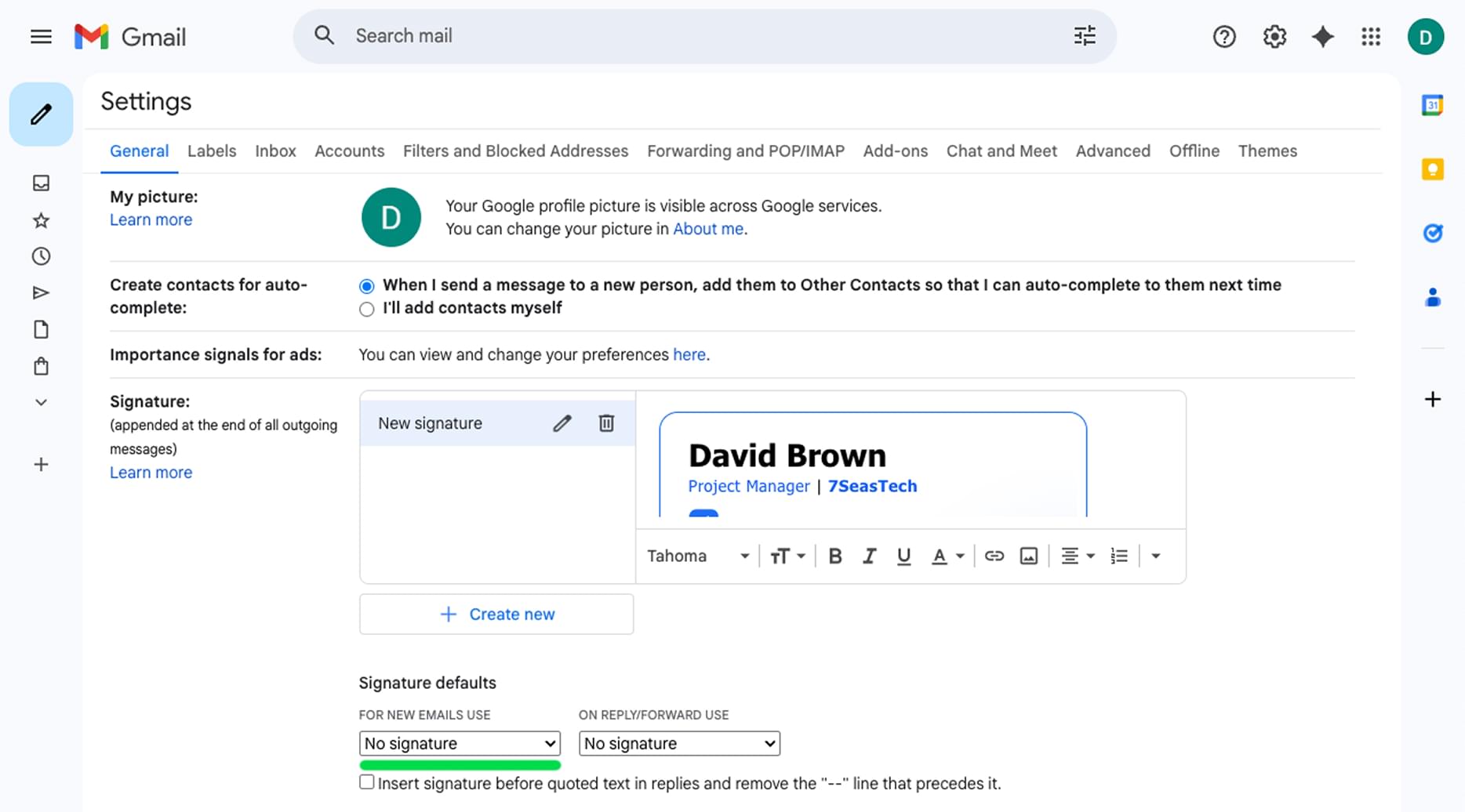Switch to the Accounts tab
The image size is (1465, 812).
click(350, 151)
